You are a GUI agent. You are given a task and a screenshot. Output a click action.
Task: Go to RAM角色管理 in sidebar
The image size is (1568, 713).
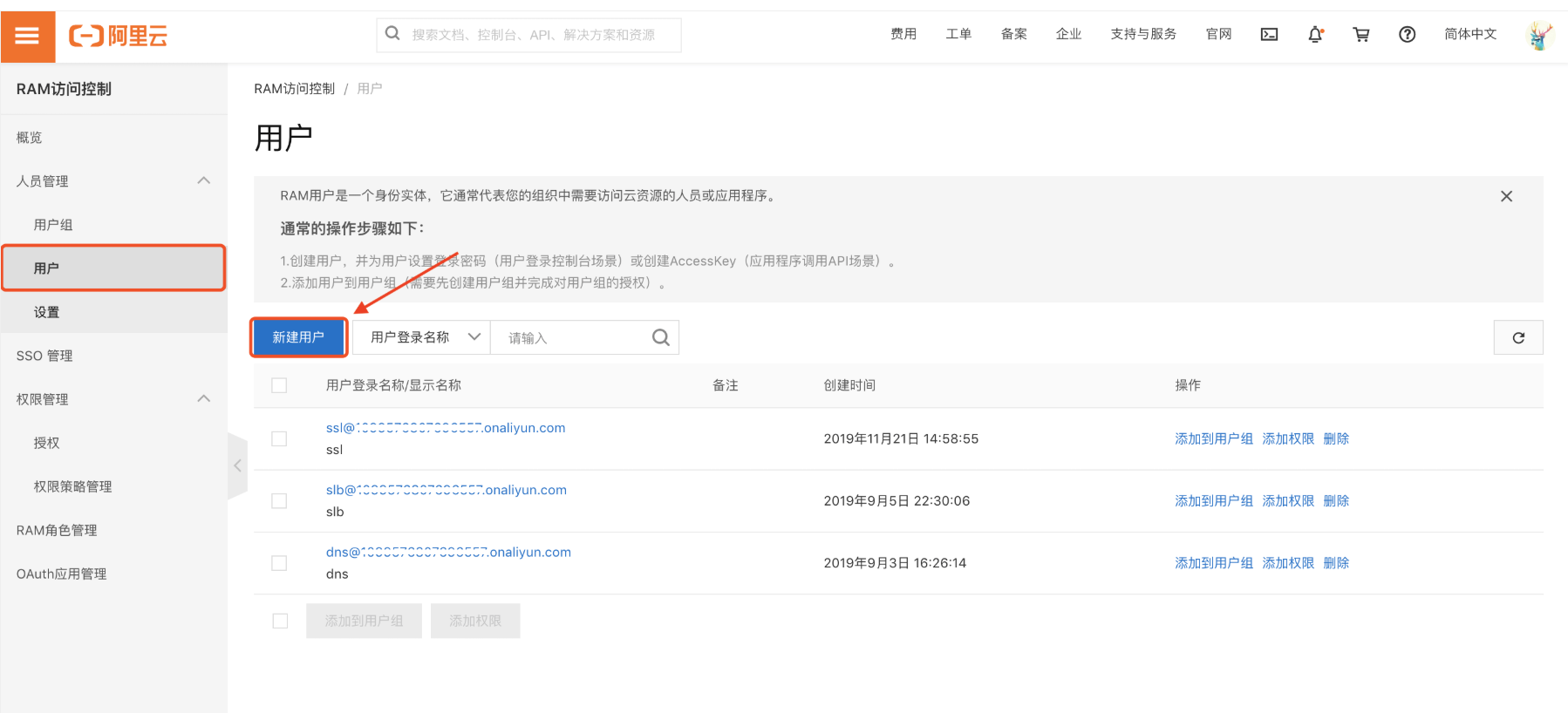click(57, 530)
